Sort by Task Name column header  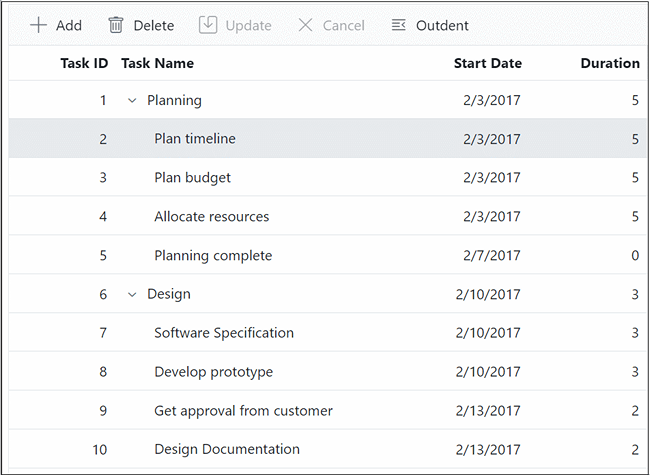[x=158, y=63]
